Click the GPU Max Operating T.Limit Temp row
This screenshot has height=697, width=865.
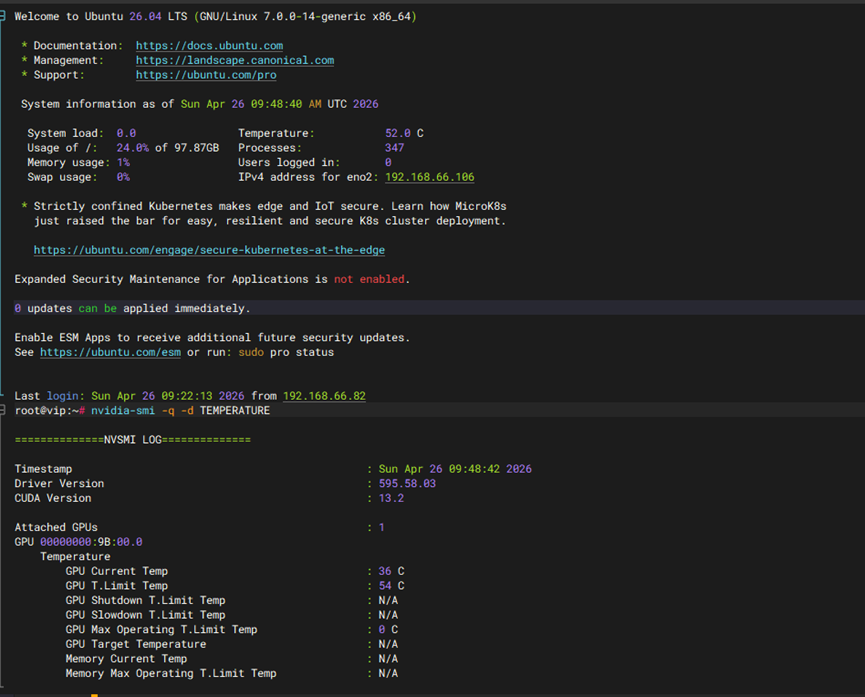pos(232,630)
